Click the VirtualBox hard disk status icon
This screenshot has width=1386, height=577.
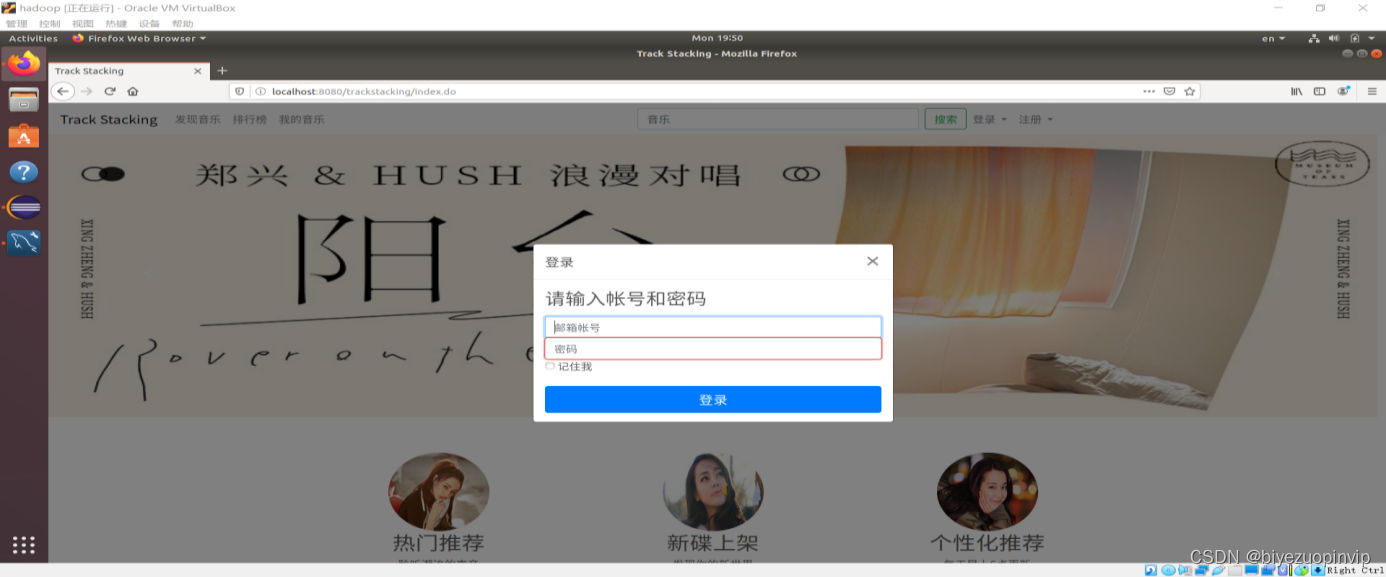click(1151, 570)
